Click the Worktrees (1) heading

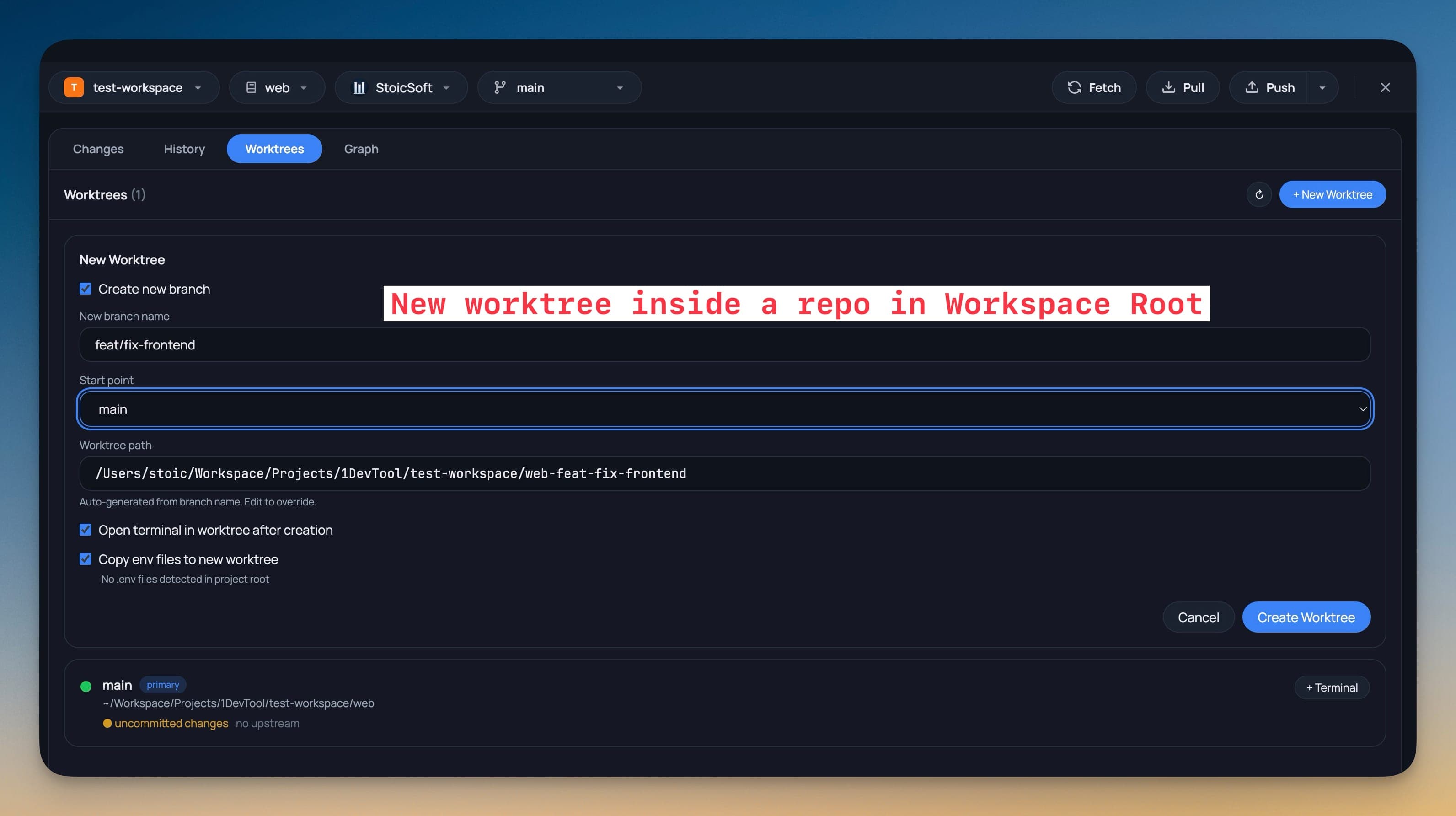[x=105, y=194]
